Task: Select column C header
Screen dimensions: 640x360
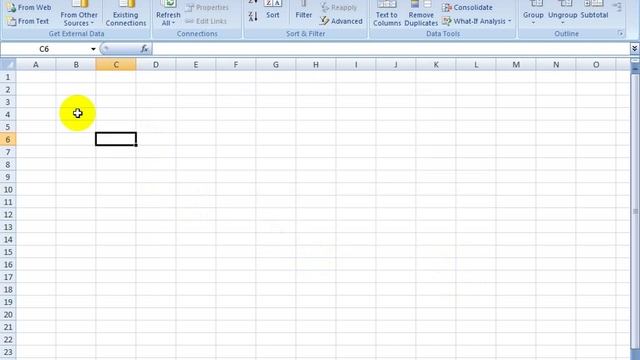Action: (x=116, y=64)
